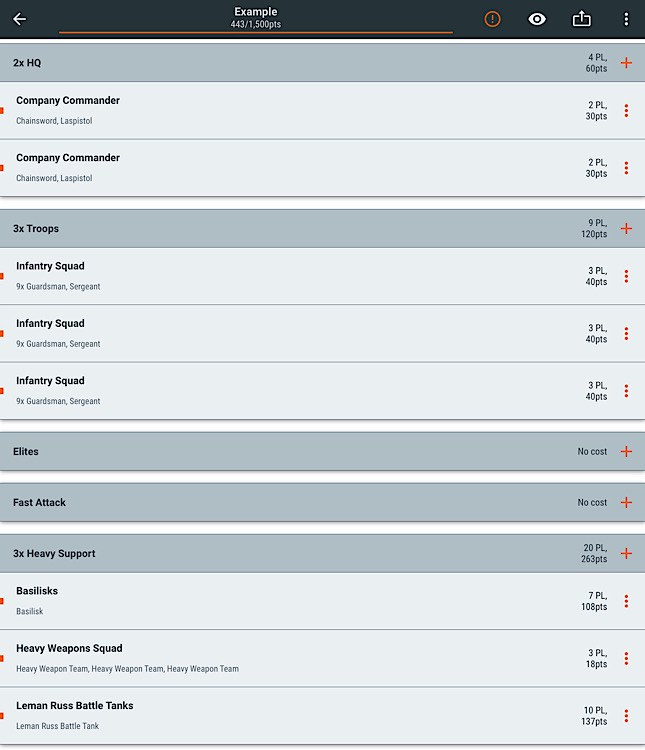
Task: Toggle the roster view eye icon
Action: [x=537, y=19]
